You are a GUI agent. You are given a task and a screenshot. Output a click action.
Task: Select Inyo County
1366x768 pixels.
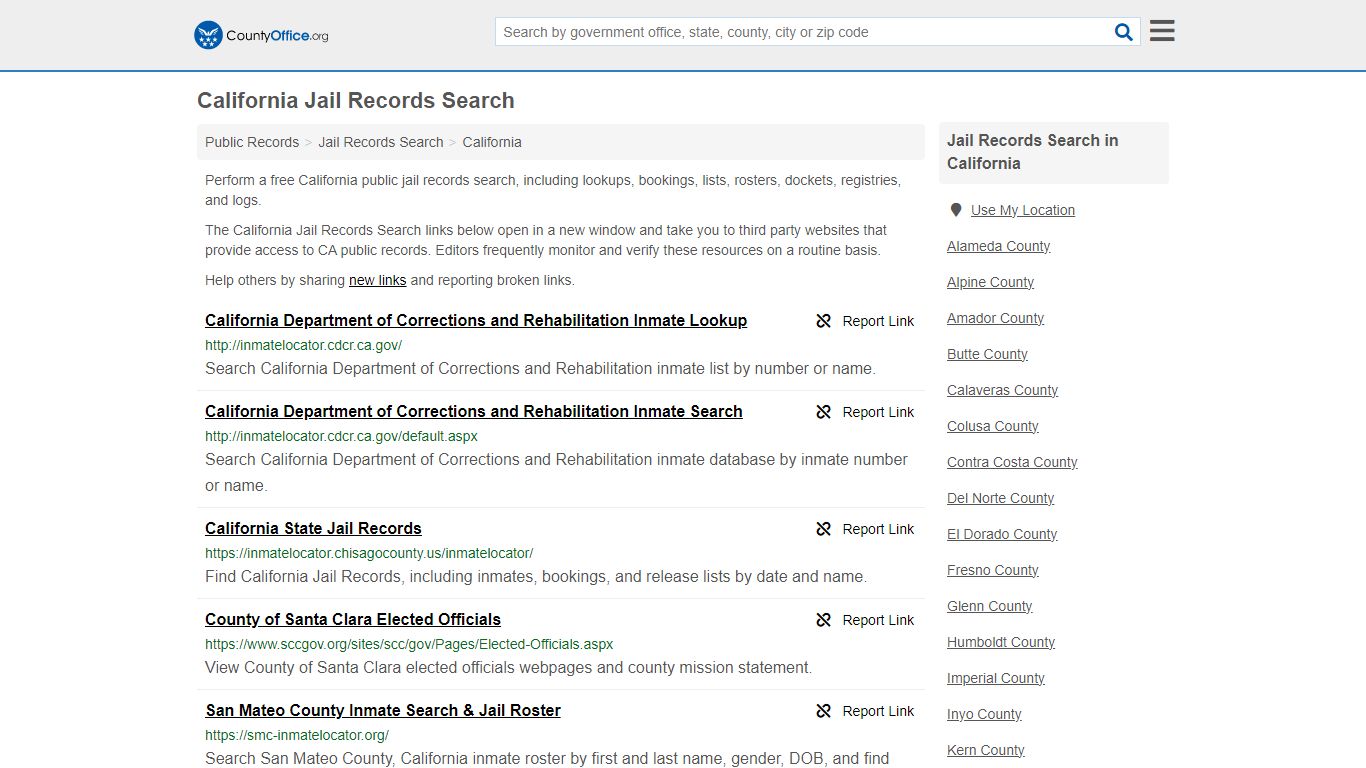(985, 714)
